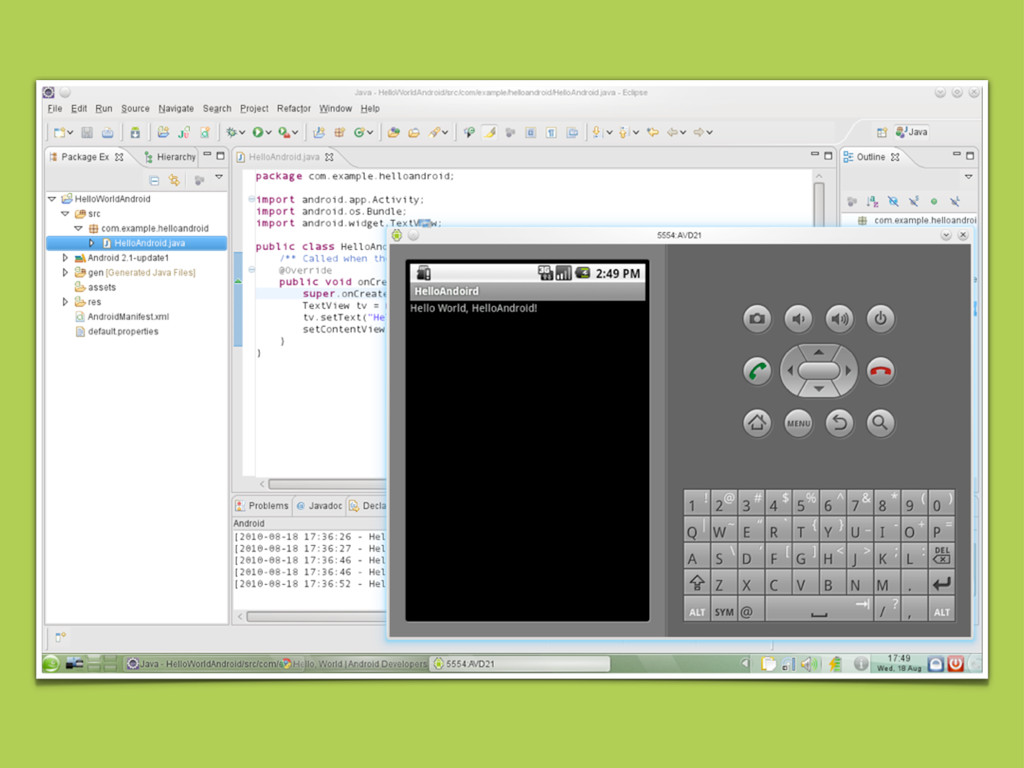Click the green call button on emulator
The width and height of the screenshot is (1024, 768).
[x=756, y=371]
